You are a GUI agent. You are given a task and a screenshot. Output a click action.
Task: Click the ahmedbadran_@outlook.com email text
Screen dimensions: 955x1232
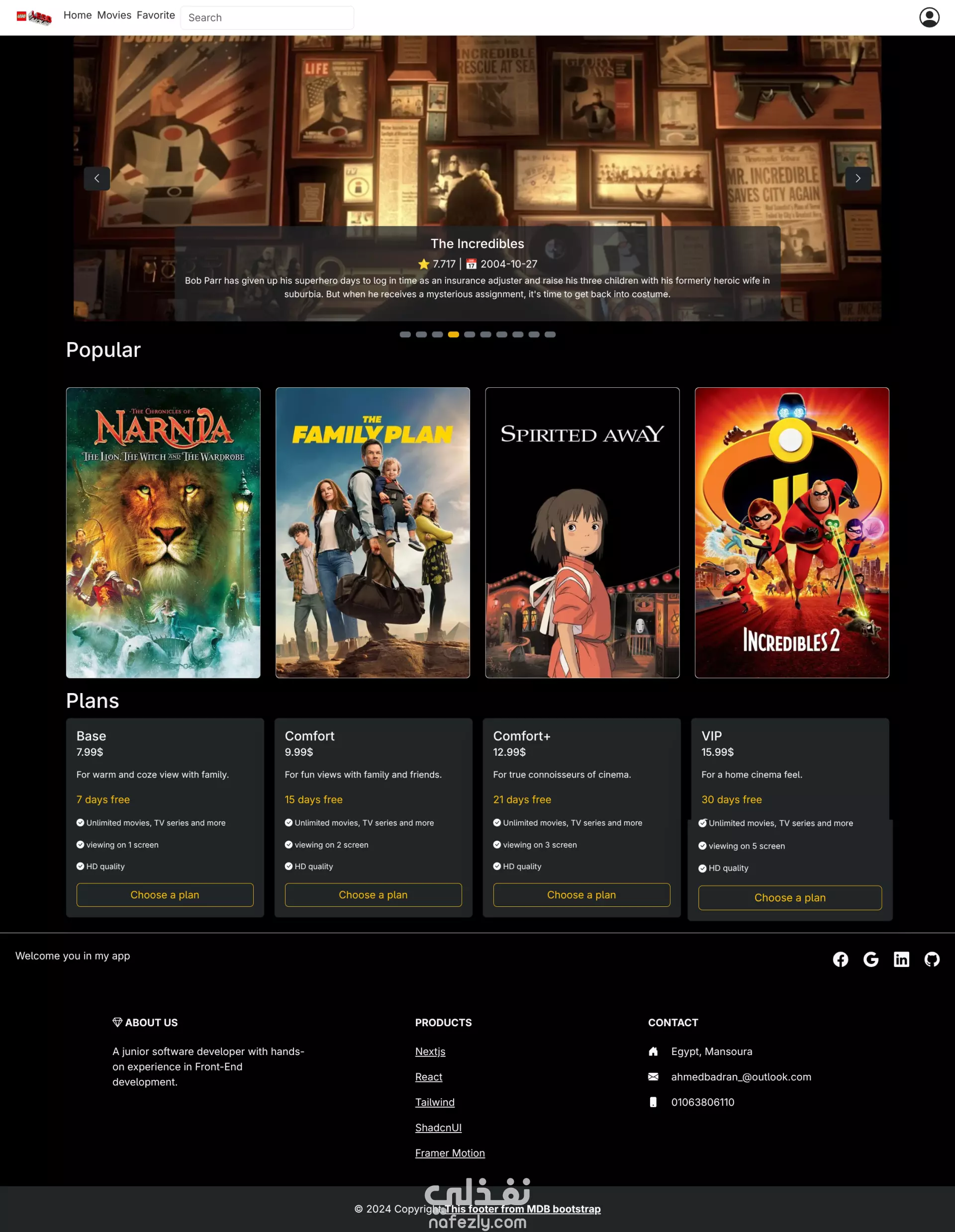pos(741,1076)
